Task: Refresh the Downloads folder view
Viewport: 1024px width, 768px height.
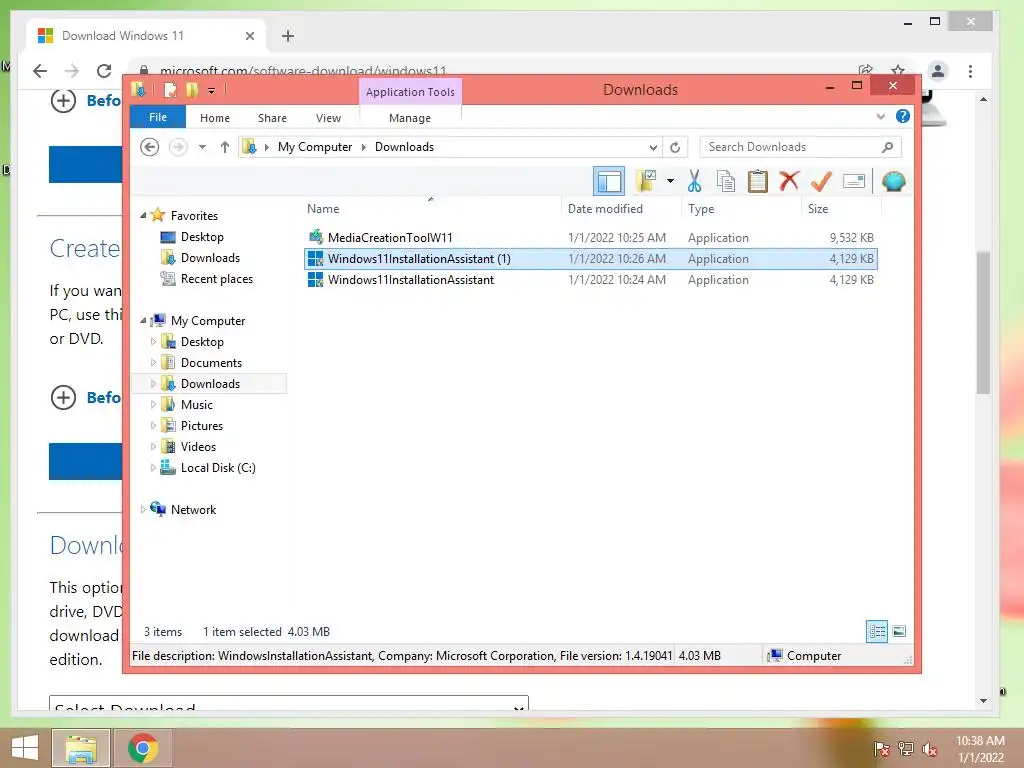Action: [x=675, y=147]
